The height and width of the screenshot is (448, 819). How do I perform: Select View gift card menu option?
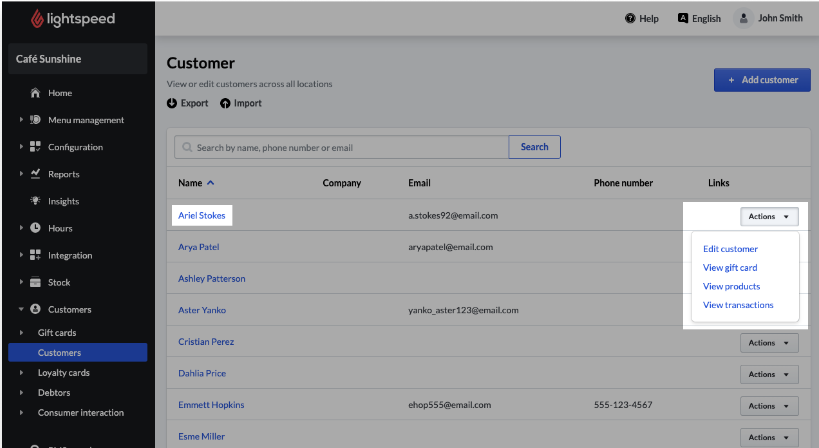(x=730, y=268)
